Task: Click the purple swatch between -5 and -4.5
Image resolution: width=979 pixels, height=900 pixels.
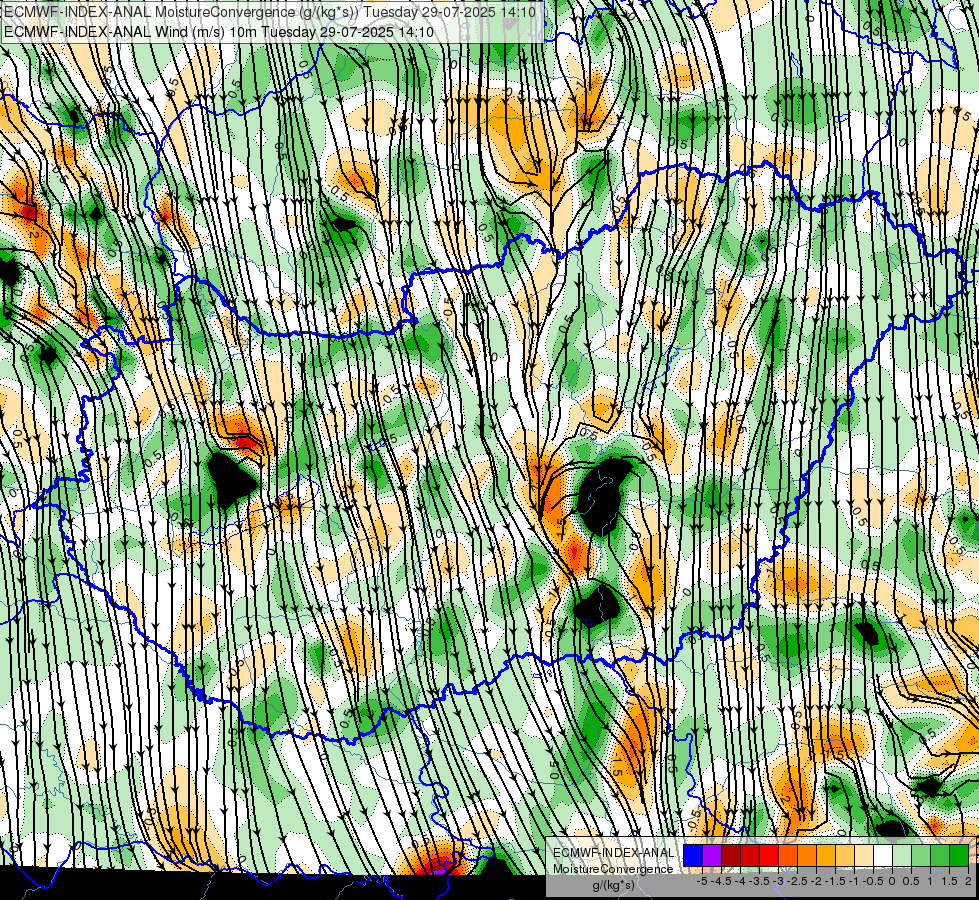Action: click(x=712, y=856)
